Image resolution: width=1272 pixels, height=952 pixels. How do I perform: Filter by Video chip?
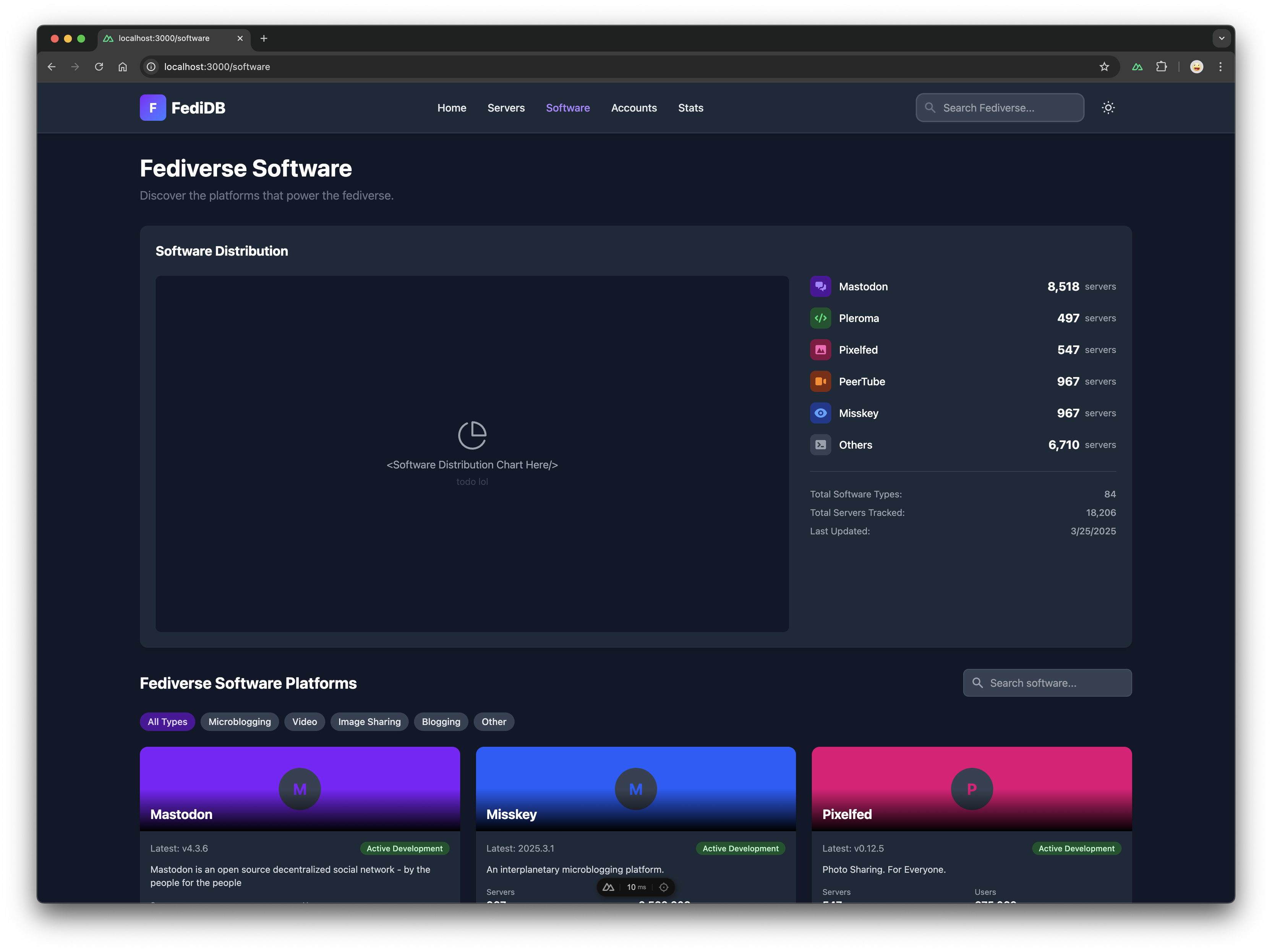(x=304, y=722)
